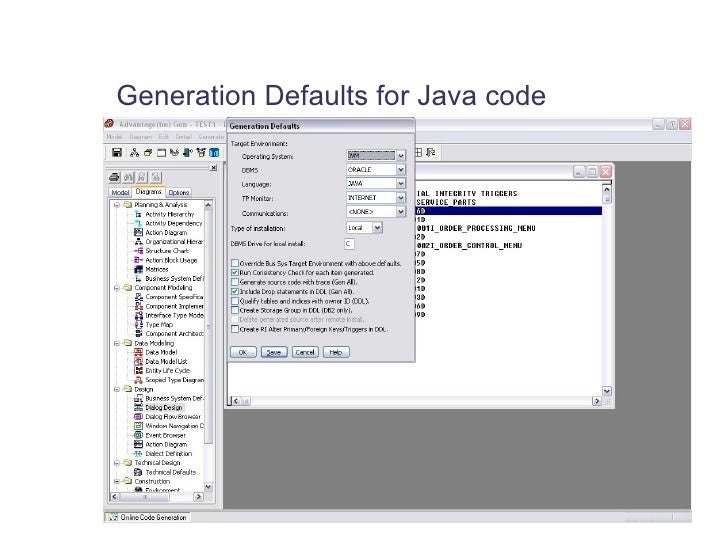Open Type Map icon
The image size is (728, 546).
pos(138,325)
